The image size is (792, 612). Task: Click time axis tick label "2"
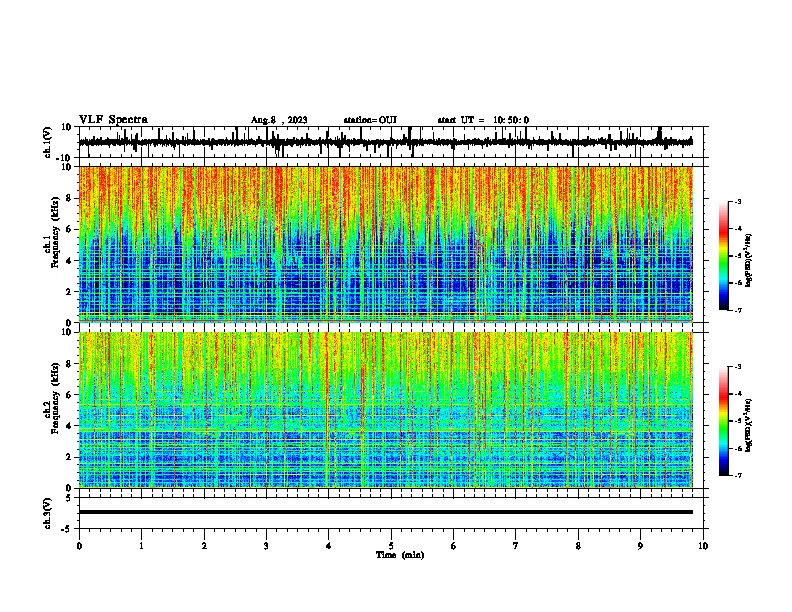pos(204,546)
